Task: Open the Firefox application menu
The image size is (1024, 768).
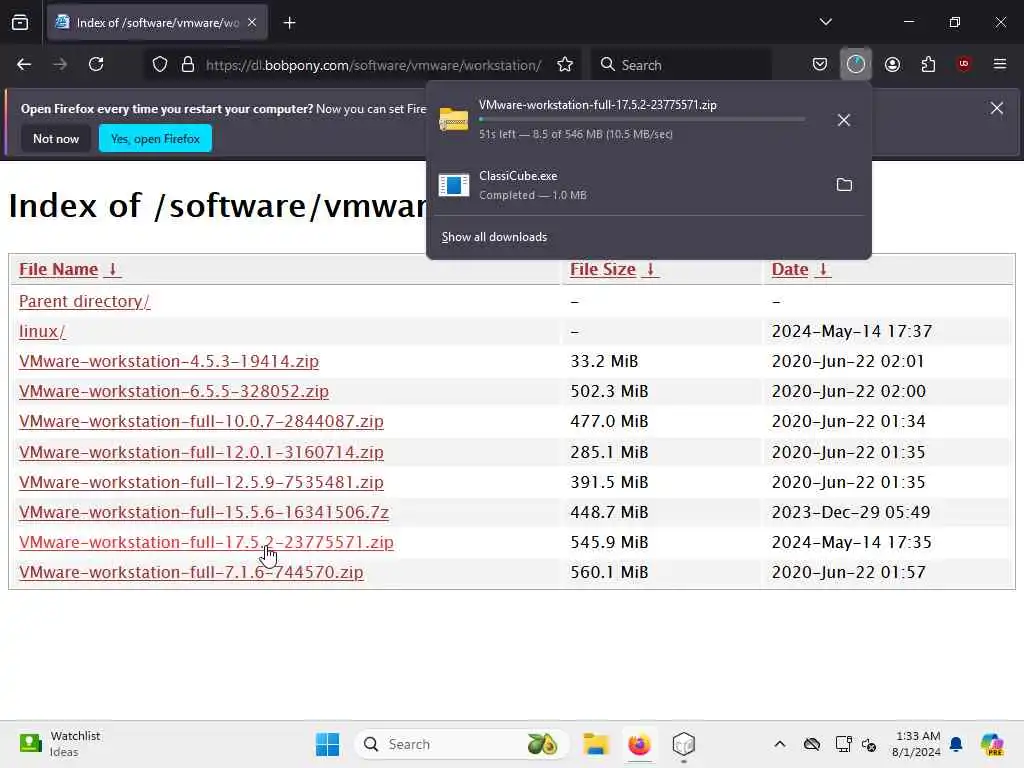Action: point(1000,64)
